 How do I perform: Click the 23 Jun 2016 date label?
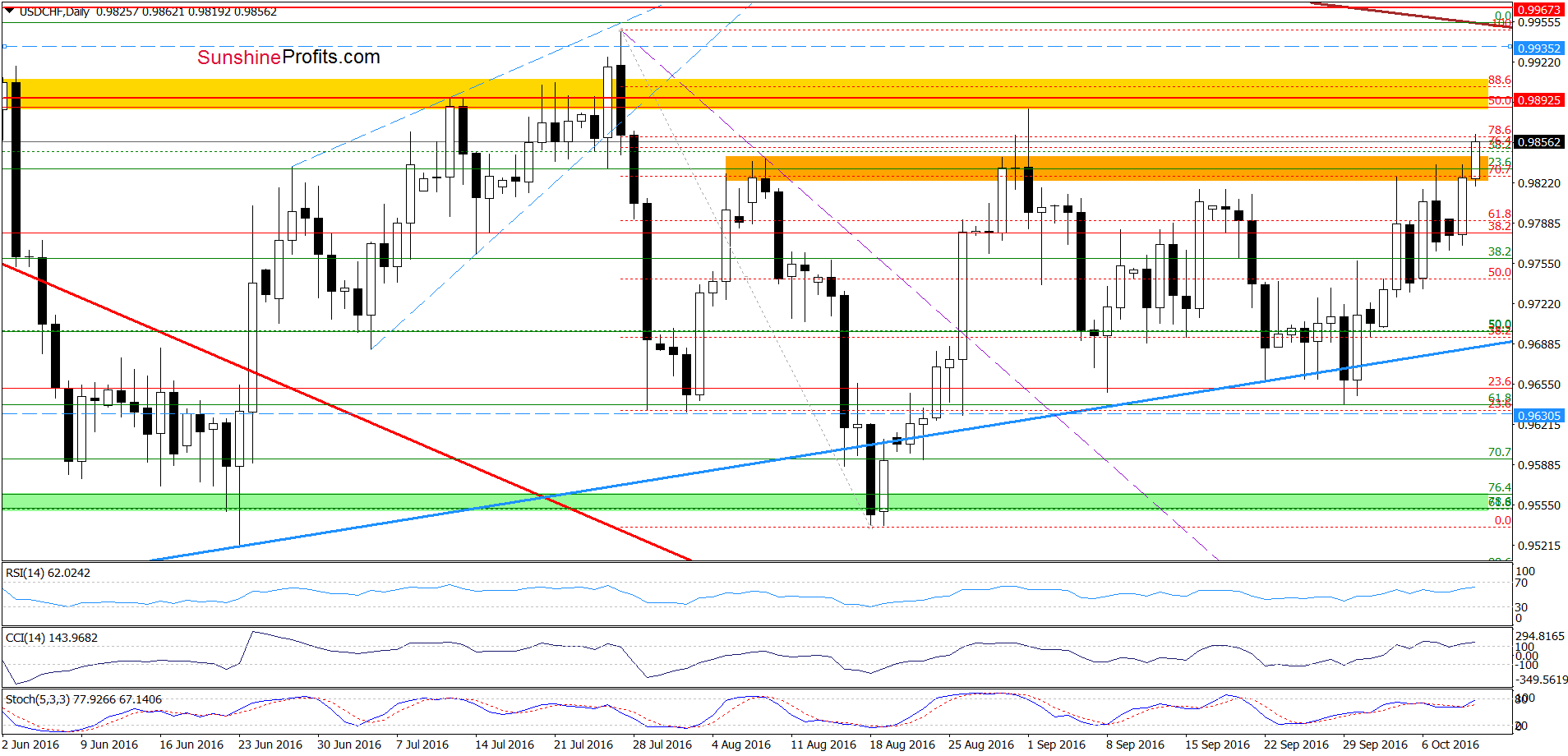click(270, 744)
